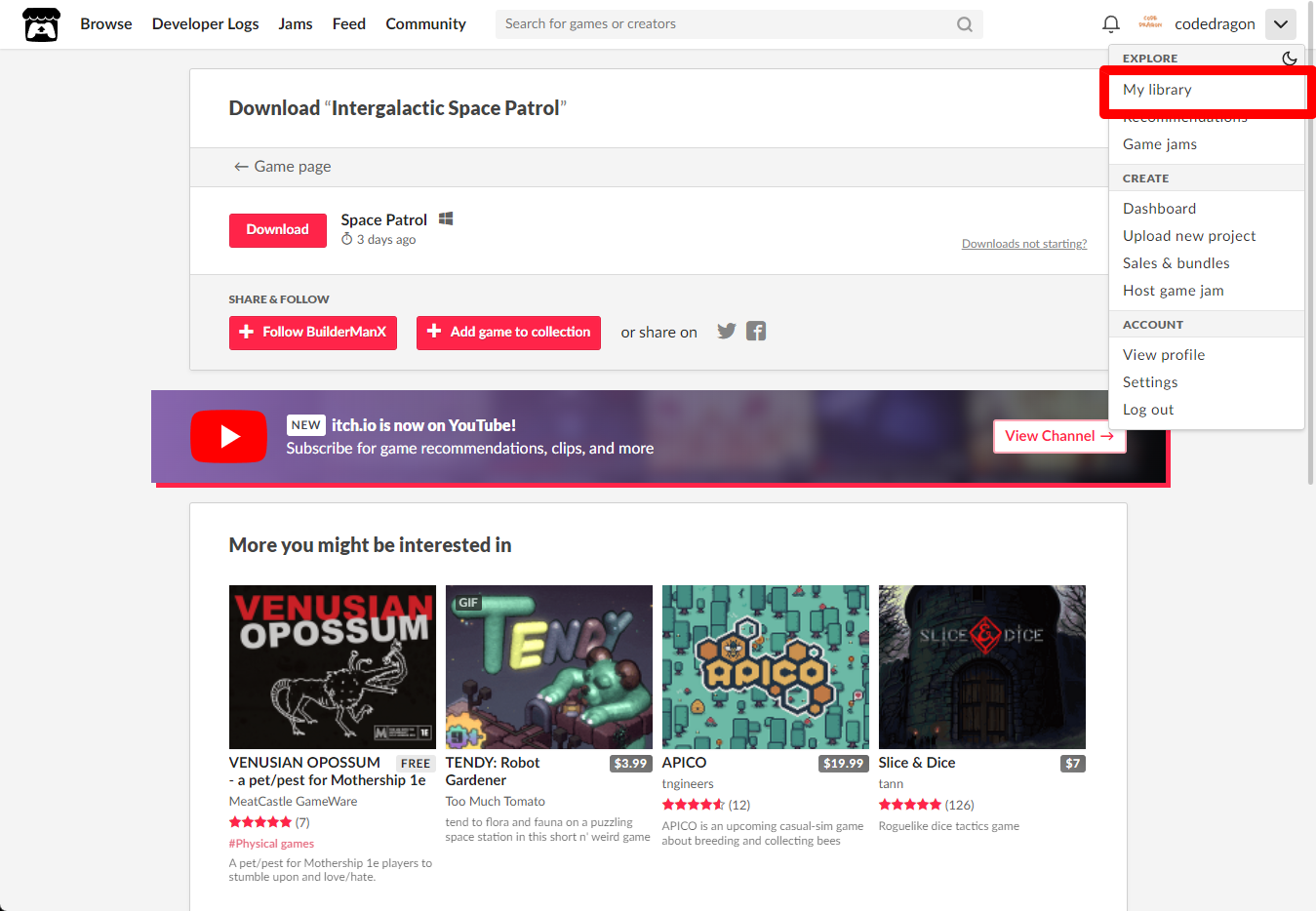Go back to Game page

tap(282, 167)
